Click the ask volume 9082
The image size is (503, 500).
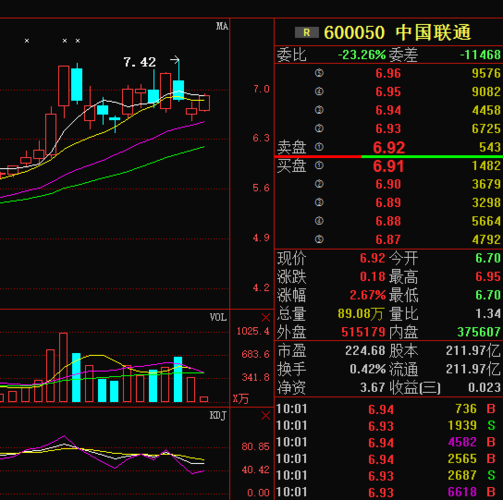(486, 92)
